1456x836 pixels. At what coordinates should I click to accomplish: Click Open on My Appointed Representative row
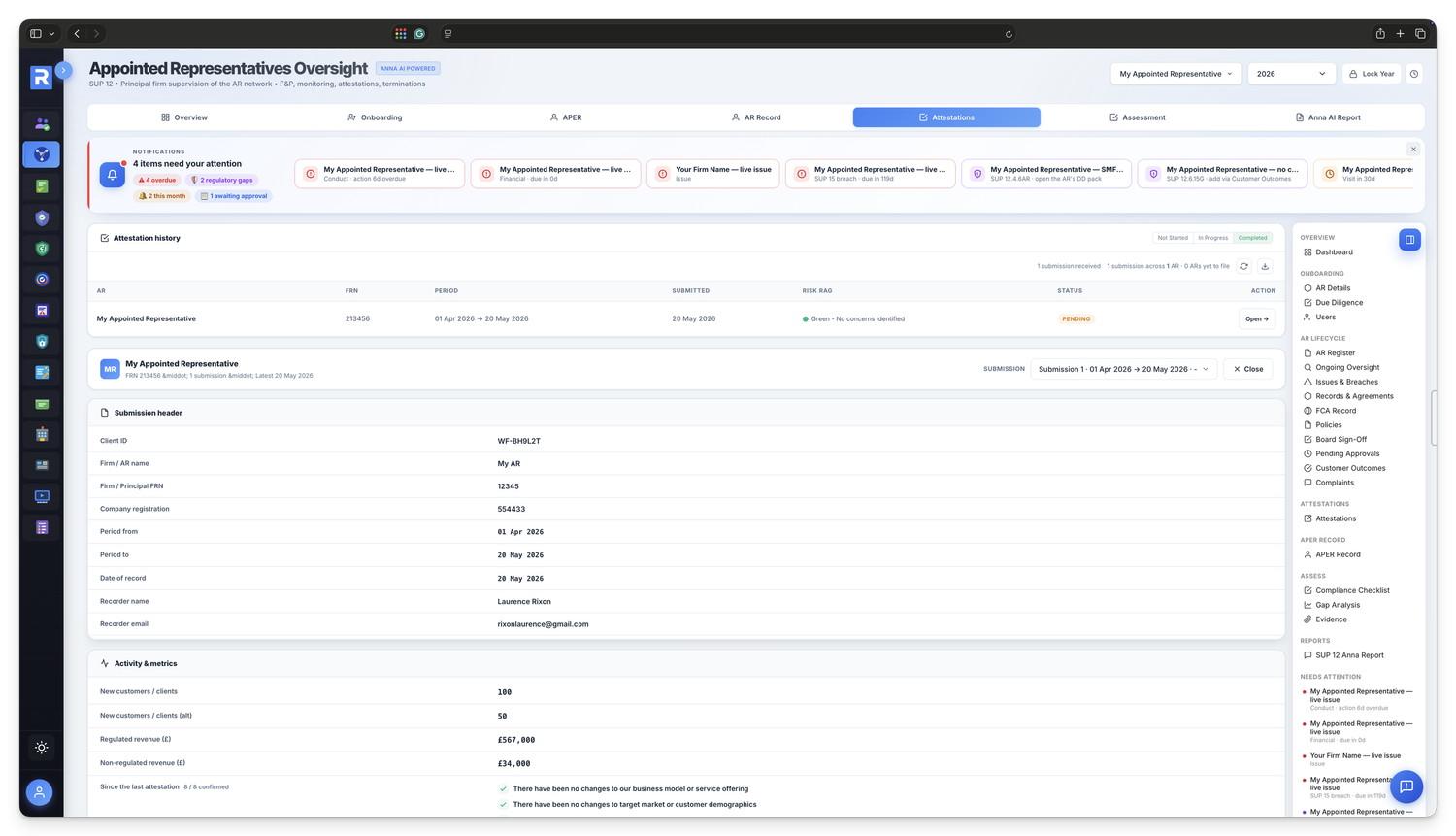(x=1257, y=318)
